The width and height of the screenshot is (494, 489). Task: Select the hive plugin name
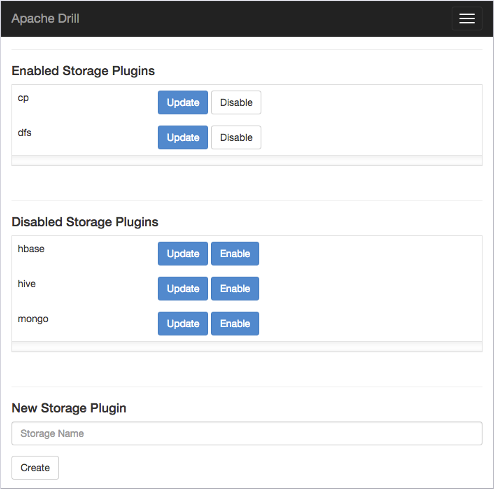point(27,284)
